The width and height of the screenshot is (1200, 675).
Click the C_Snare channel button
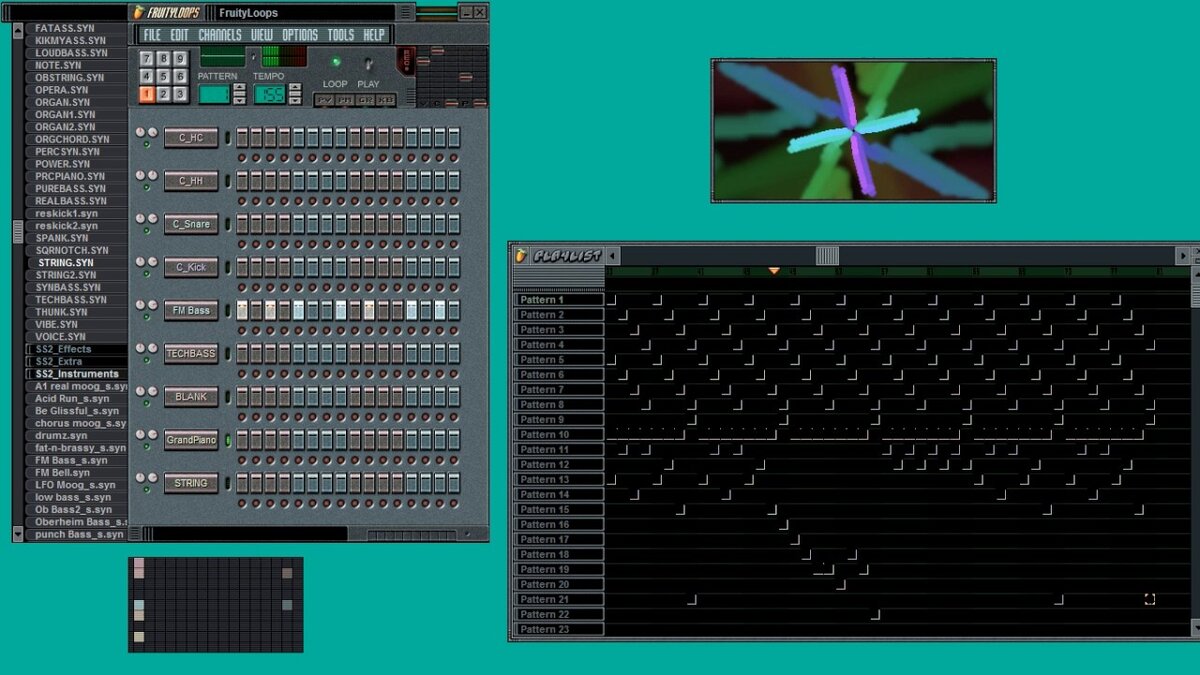pos(191,224)
